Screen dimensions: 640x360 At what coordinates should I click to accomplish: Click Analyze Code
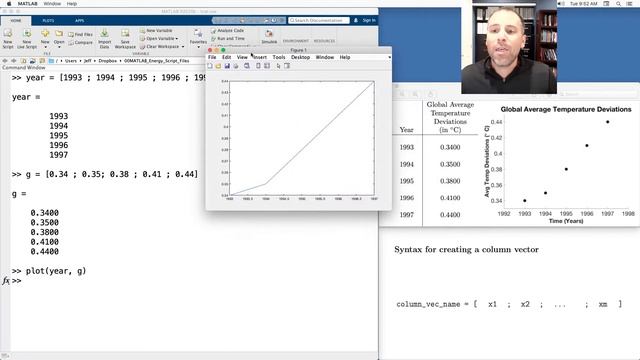point(227,31)
